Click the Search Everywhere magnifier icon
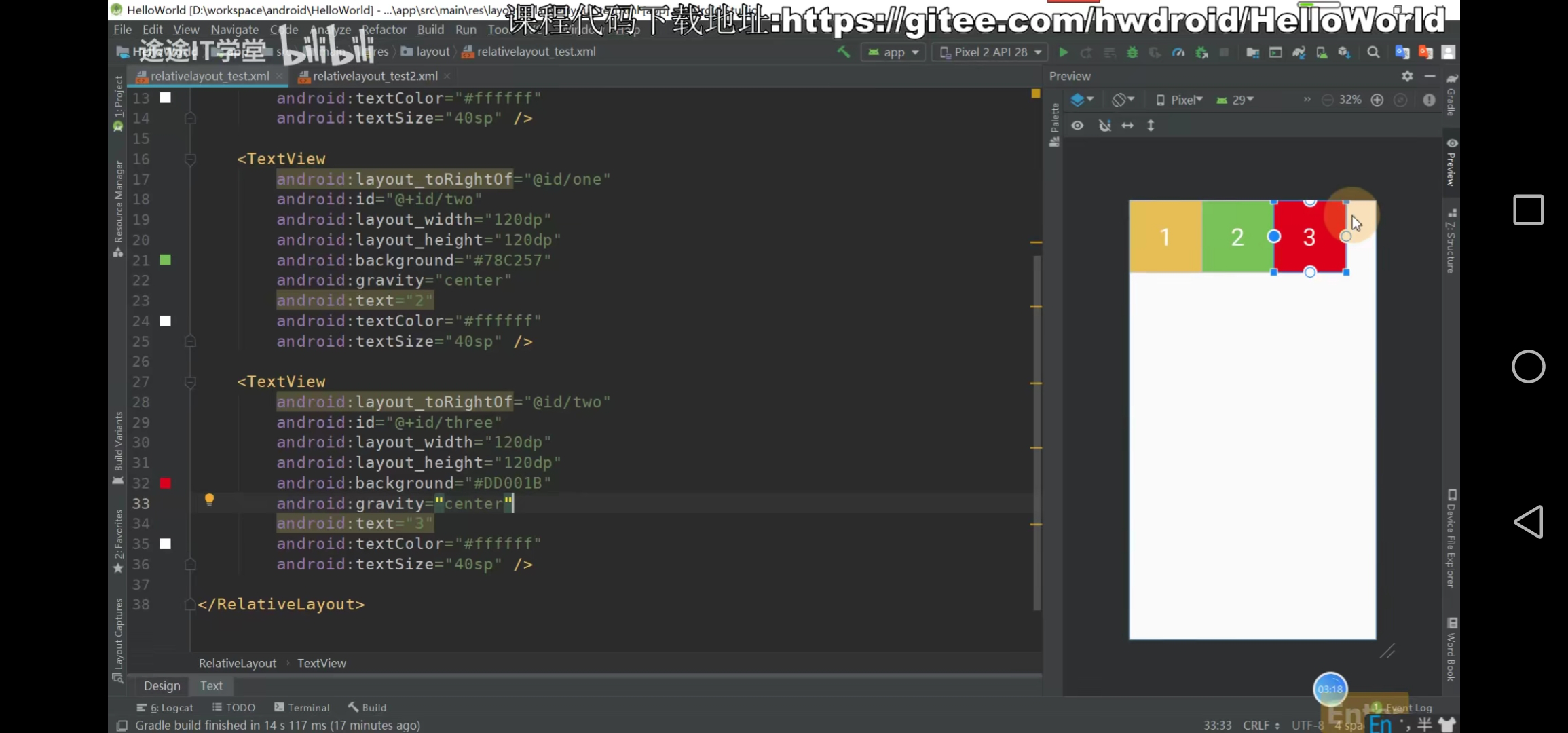This screenshot has width=1568, height=733. [1373, 52]
